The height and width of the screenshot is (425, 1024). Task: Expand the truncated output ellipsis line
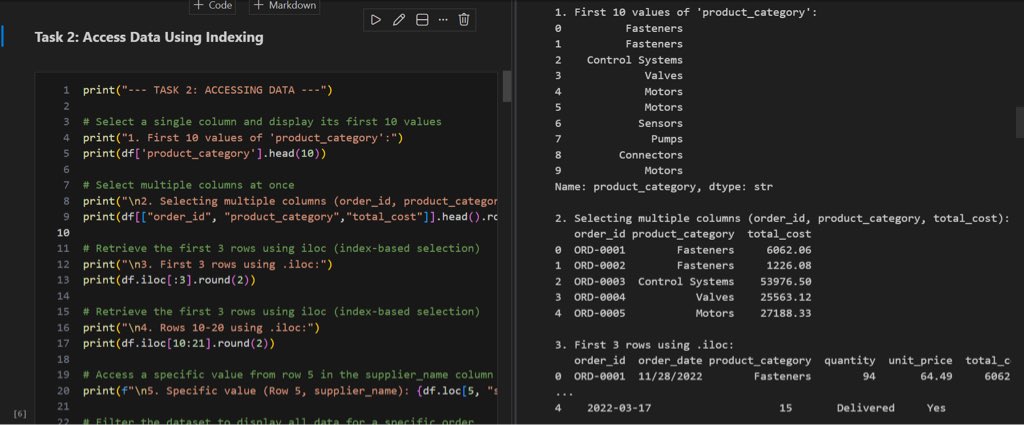pyautogui.click(x=564, y=394)
